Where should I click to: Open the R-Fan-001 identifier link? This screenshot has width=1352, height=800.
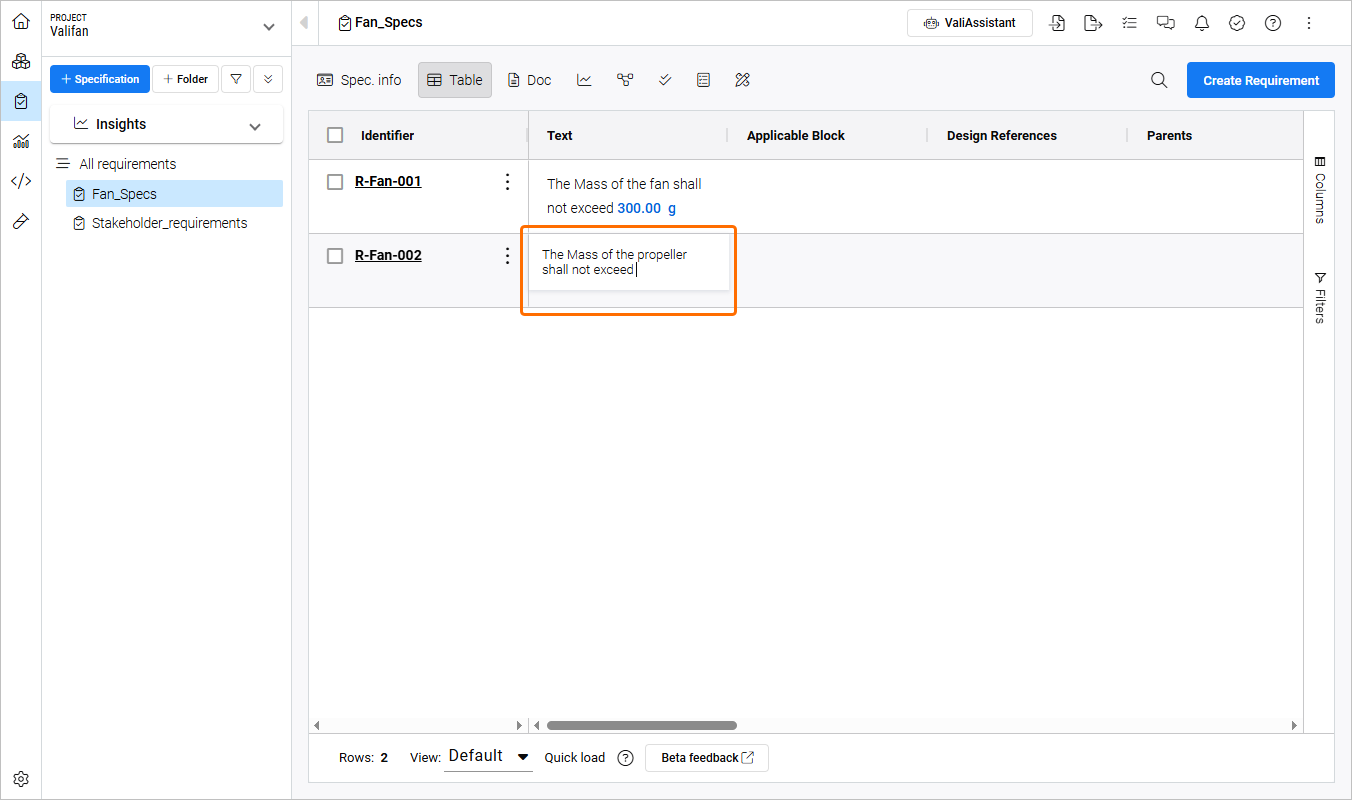(x=388, y=181)
